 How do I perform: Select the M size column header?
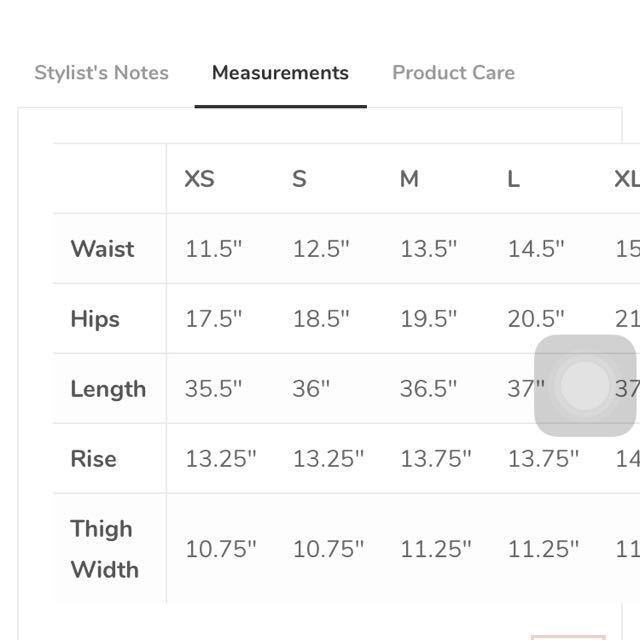409,179
